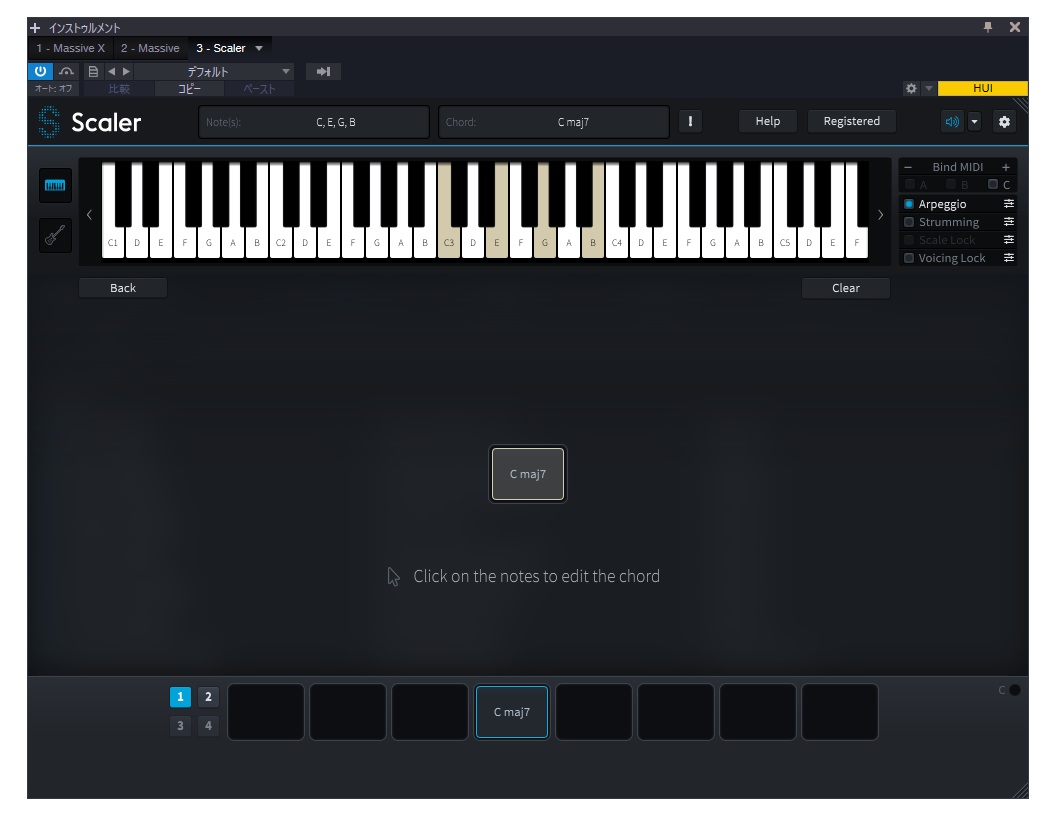This screenshot has width=1059, height=821.
Task: Click the yellow HUI indicator
Action: coord(983,88)
